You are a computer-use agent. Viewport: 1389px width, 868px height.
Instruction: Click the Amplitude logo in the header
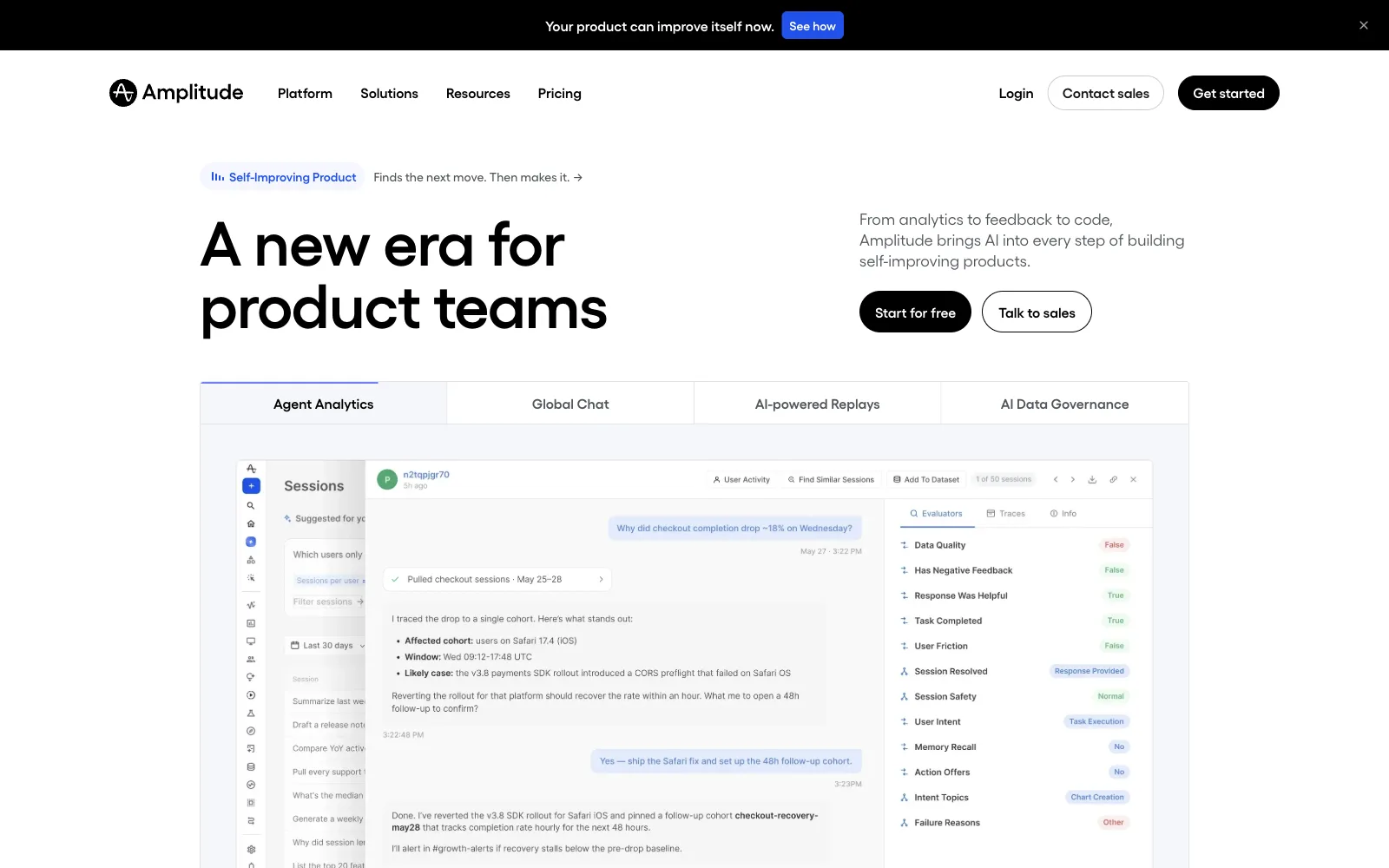pyautogui.click(x=176, y=93)
